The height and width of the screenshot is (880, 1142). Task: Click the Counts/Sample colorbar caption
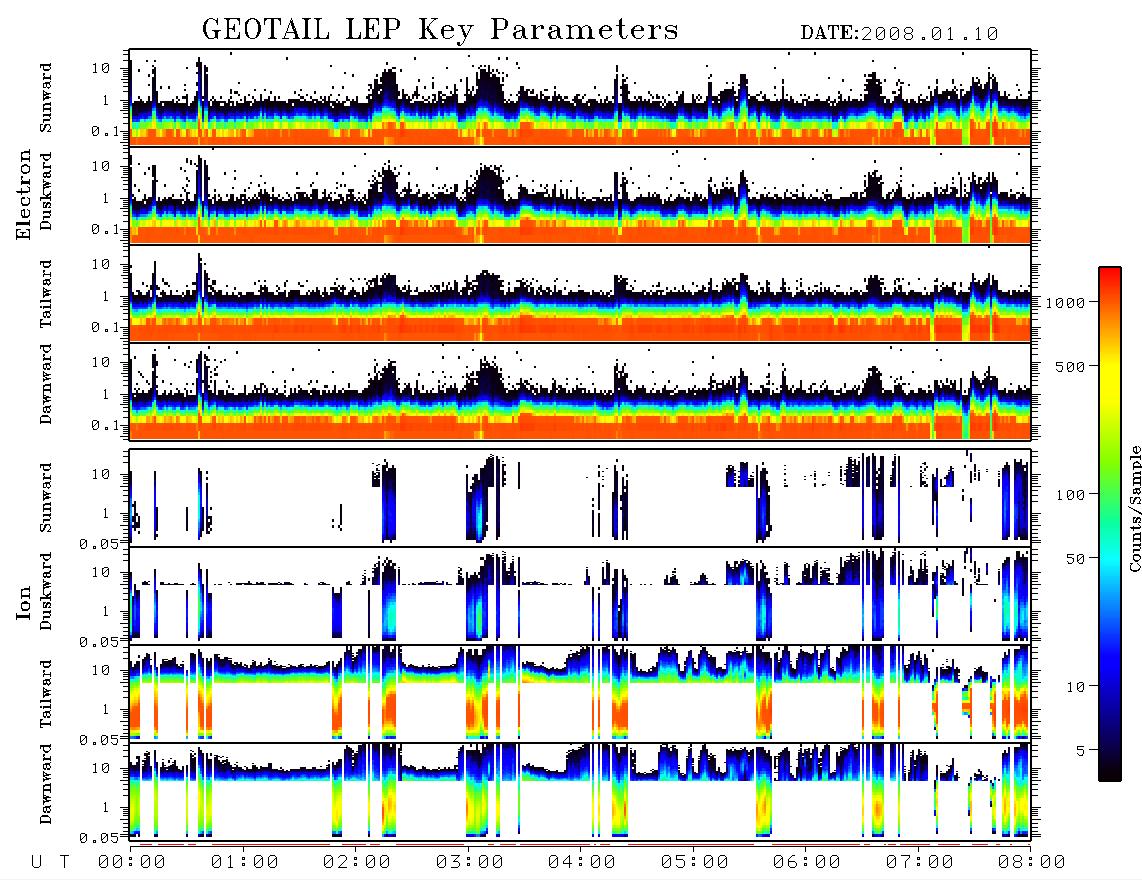(x=1134, y=508)
